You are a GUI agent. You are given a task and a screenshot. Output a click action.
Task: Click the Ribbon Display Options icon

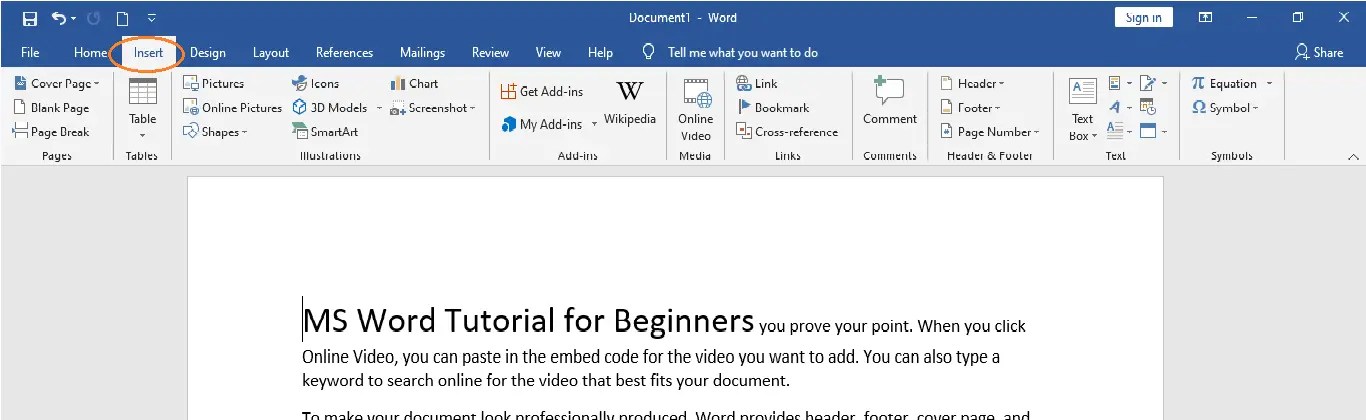pyautogui.click(x=1206, y=18)
